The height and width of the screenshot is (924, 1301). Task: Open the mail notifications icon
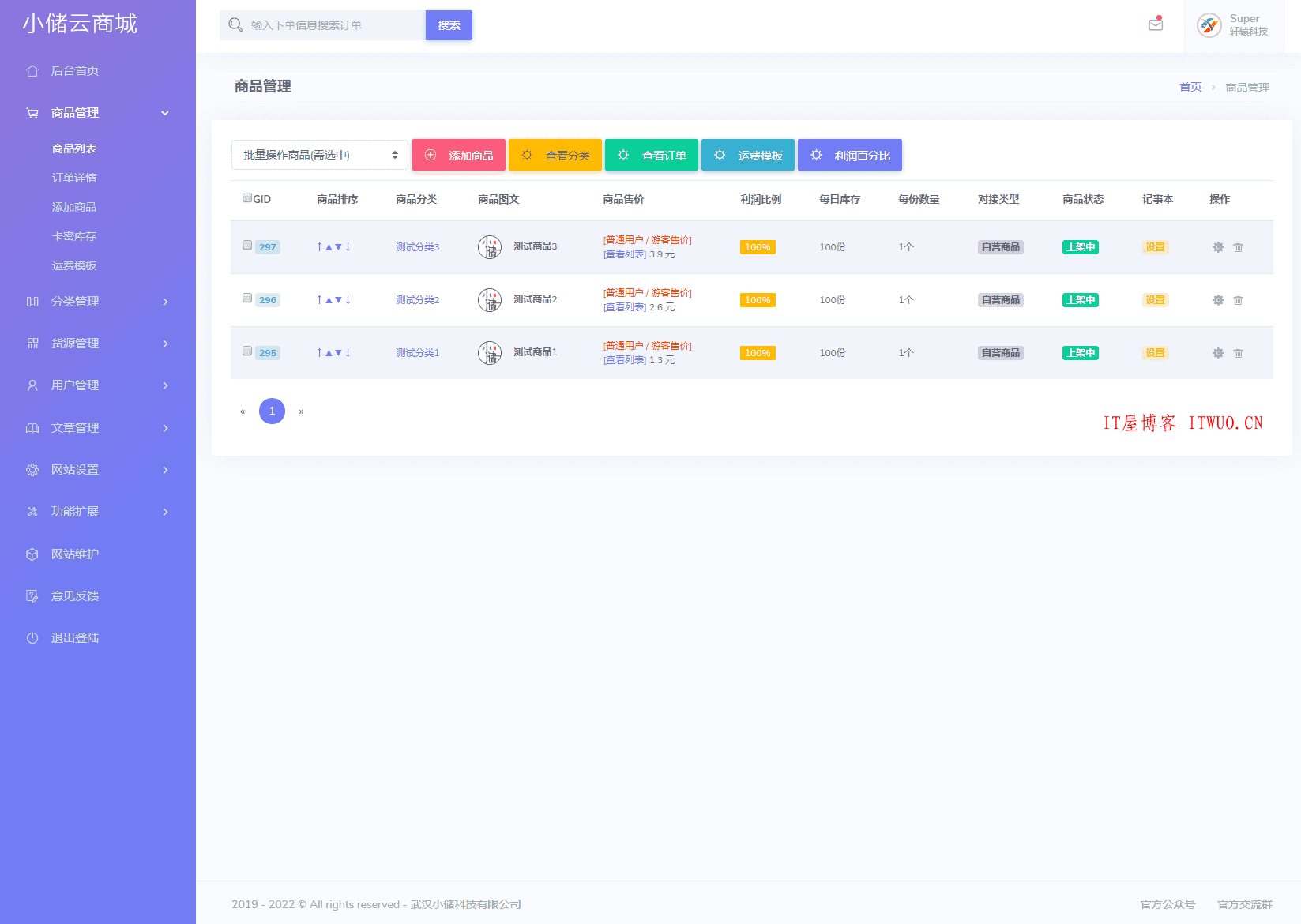click(1156, 24)
